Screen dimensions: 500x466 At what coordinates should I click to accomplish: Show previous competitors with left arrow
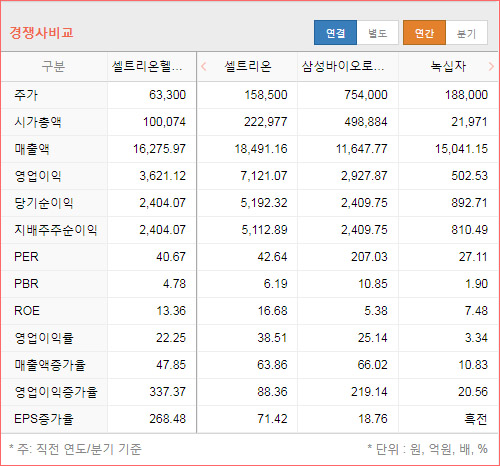204,66
